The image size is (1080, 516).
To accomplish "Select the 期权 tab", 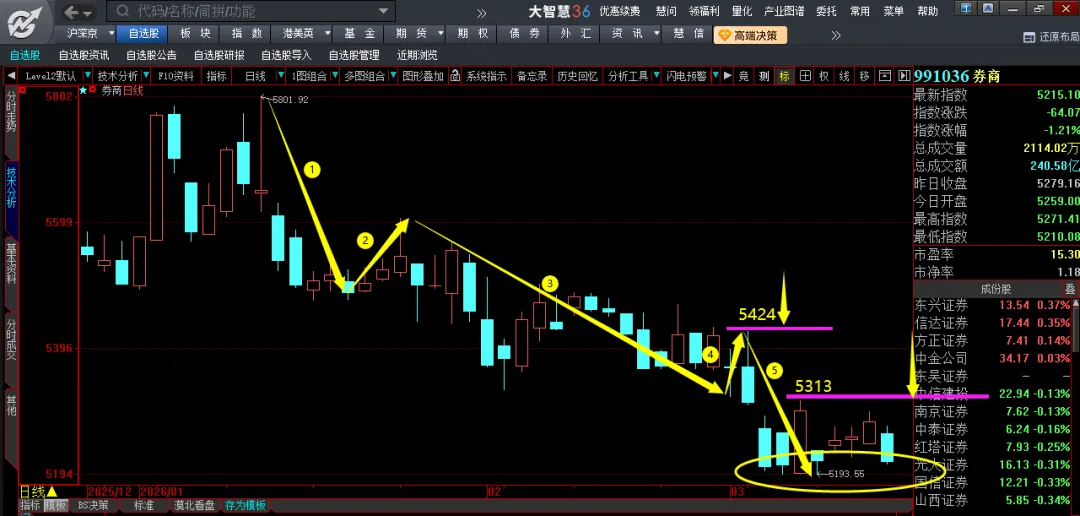I will click(472, 33).
